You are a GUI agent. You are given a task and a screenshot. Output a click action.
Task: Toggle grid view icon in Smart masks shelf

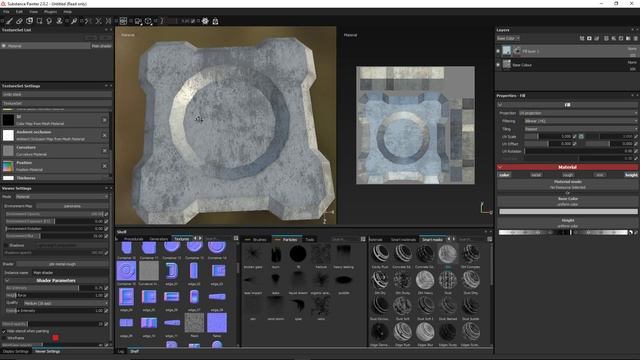489,239
